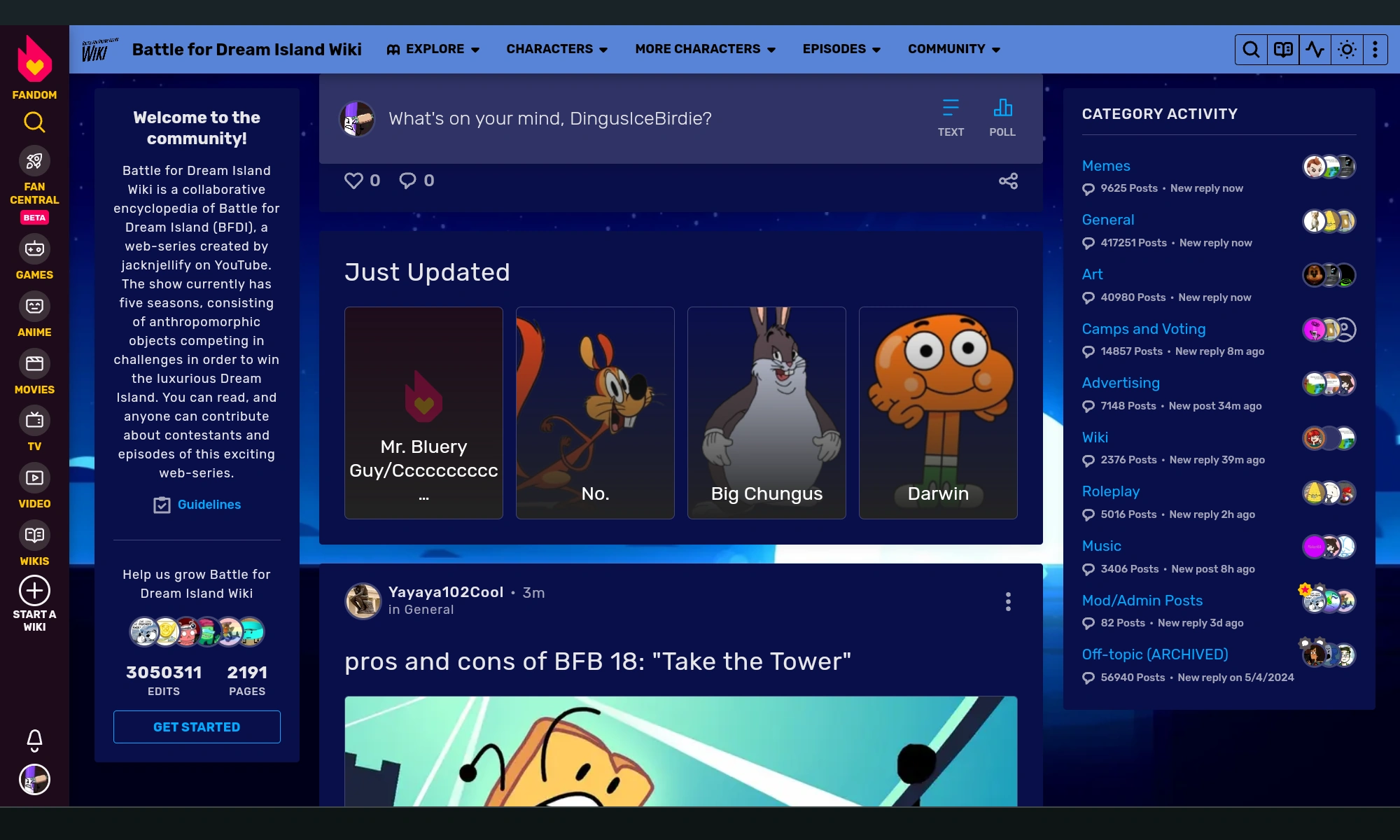The height and width of the screenshot is (840, 1400).
Task: Open the Guidelines link
Action: pyautogui.click(x=209, y=505)
